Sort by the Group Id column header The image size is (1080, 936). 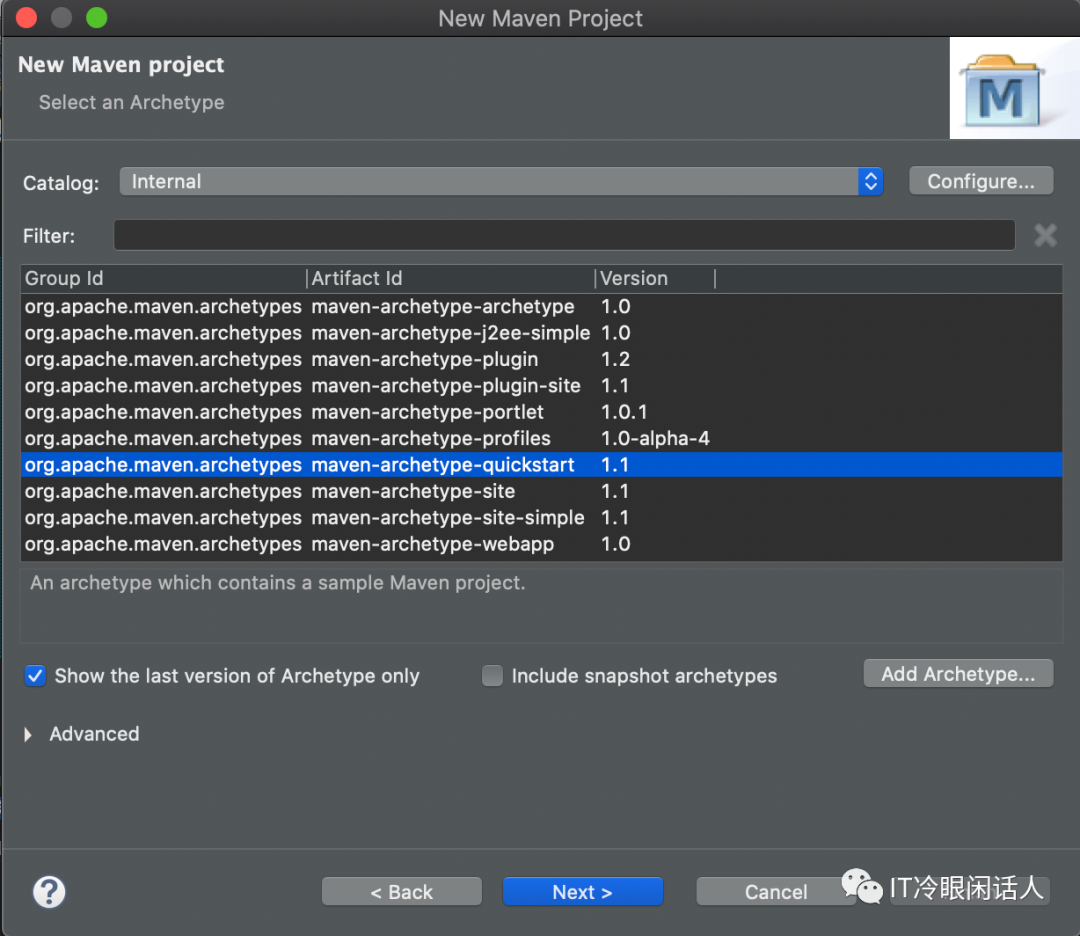164,278
